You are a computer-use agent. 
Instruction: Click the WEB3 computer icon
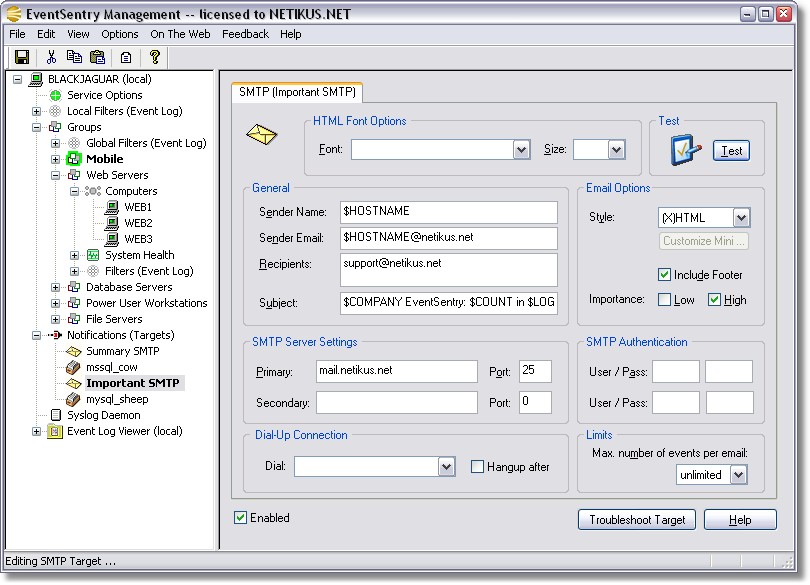tap(112, 239)
